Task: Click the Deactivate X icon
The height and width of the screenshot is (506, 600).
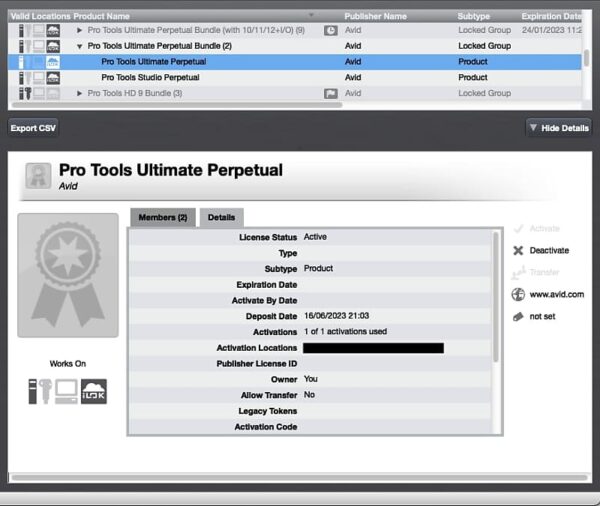Action: coord(518,250)
